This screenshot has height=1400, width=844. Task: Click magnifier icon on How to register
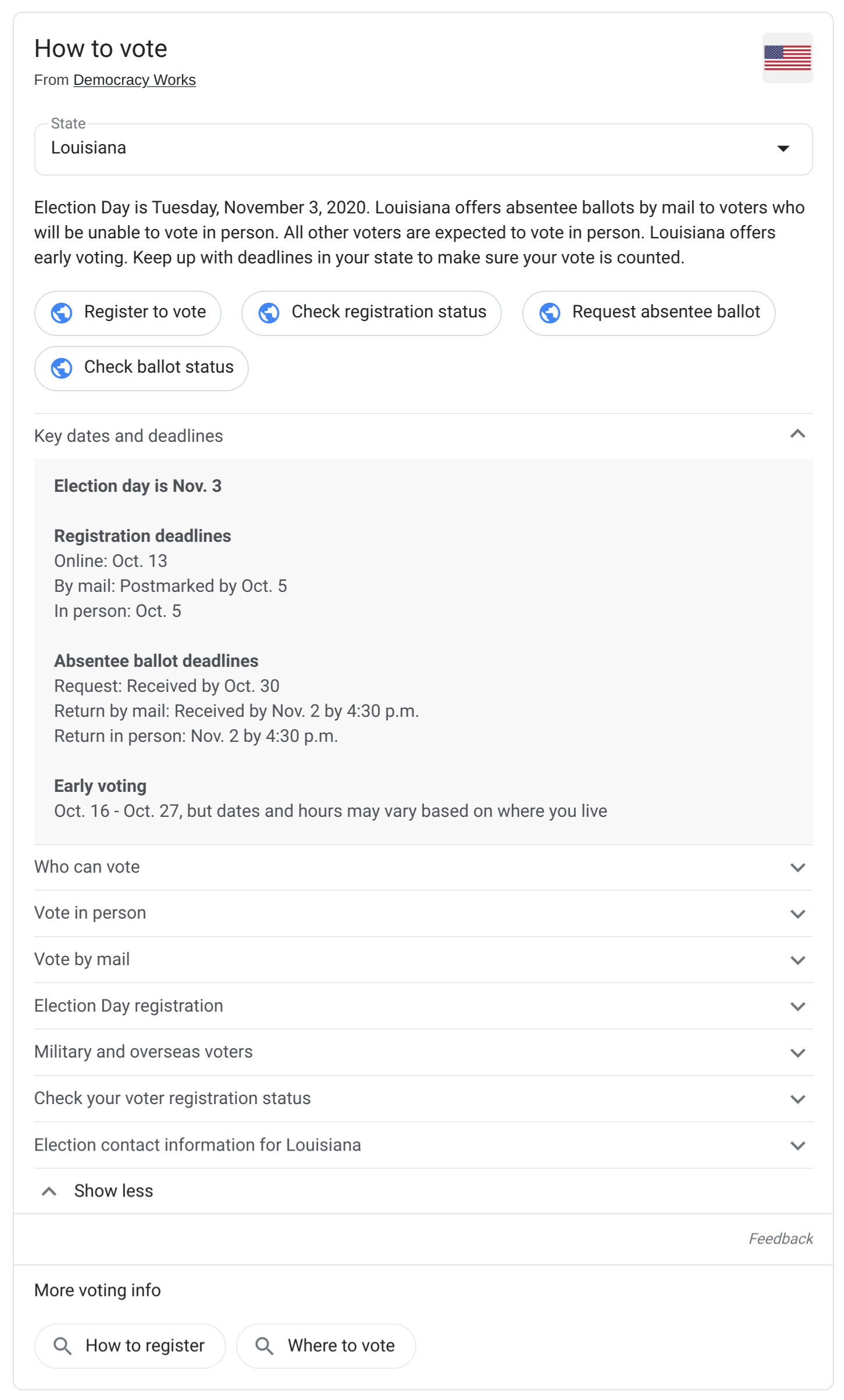click(x=62, y=1345)
